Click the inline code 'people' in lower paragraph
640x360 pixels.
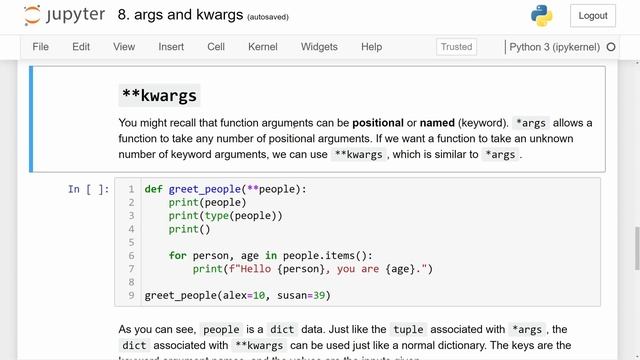221,329
